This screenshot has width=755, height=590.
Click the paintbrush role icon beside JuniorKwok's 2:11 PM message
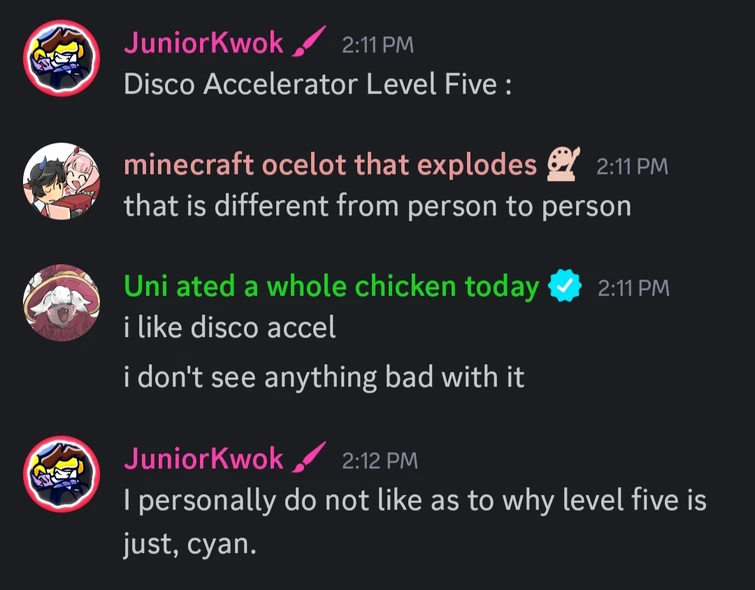[x=309, y=44]
